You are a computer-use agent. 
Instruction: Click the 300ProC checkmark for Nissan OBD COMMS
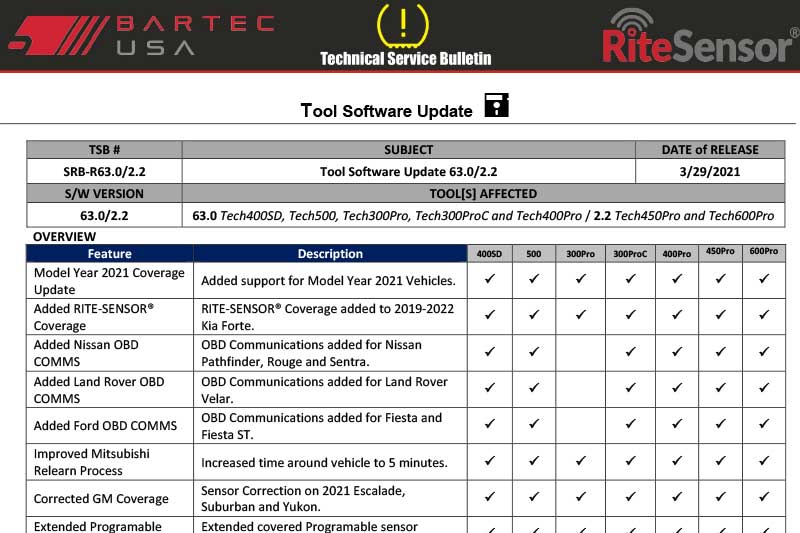[x=630, y=351]
